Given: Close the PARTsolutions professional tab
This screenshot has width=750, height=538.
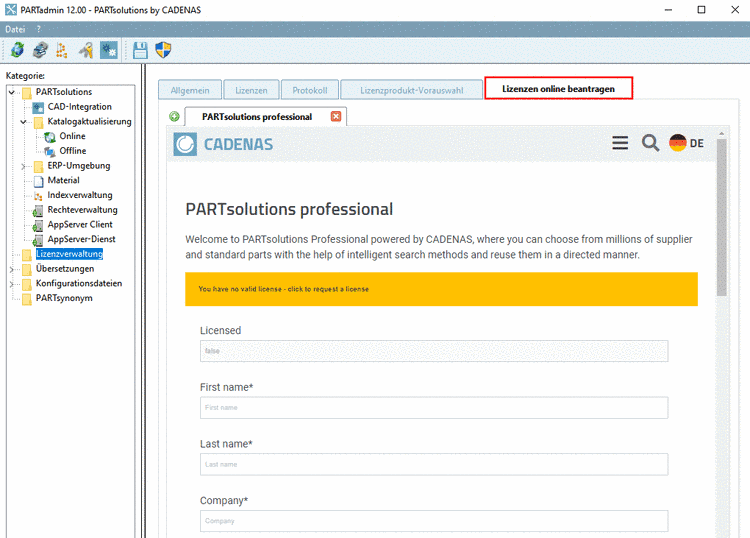Looking at the screenshot, I should coord(336,116).
